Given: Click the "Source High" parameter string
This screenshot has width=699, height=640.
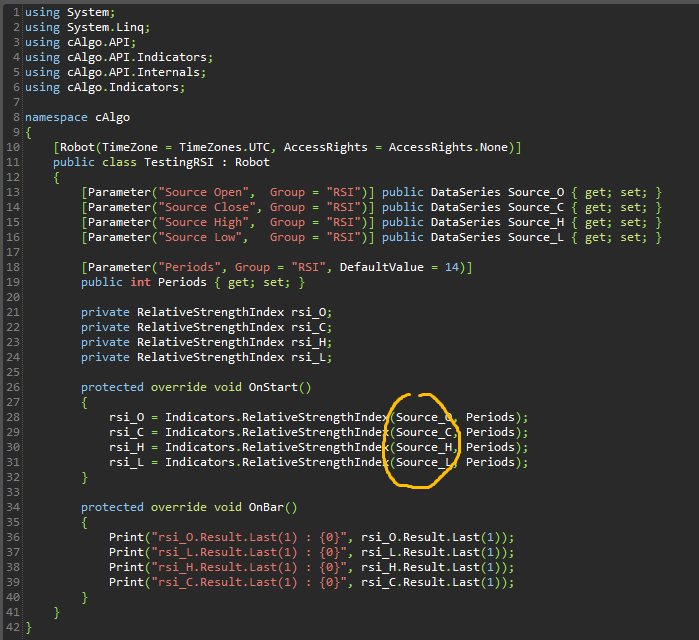Looking at the screenshot, I should (x=203, y=222).
